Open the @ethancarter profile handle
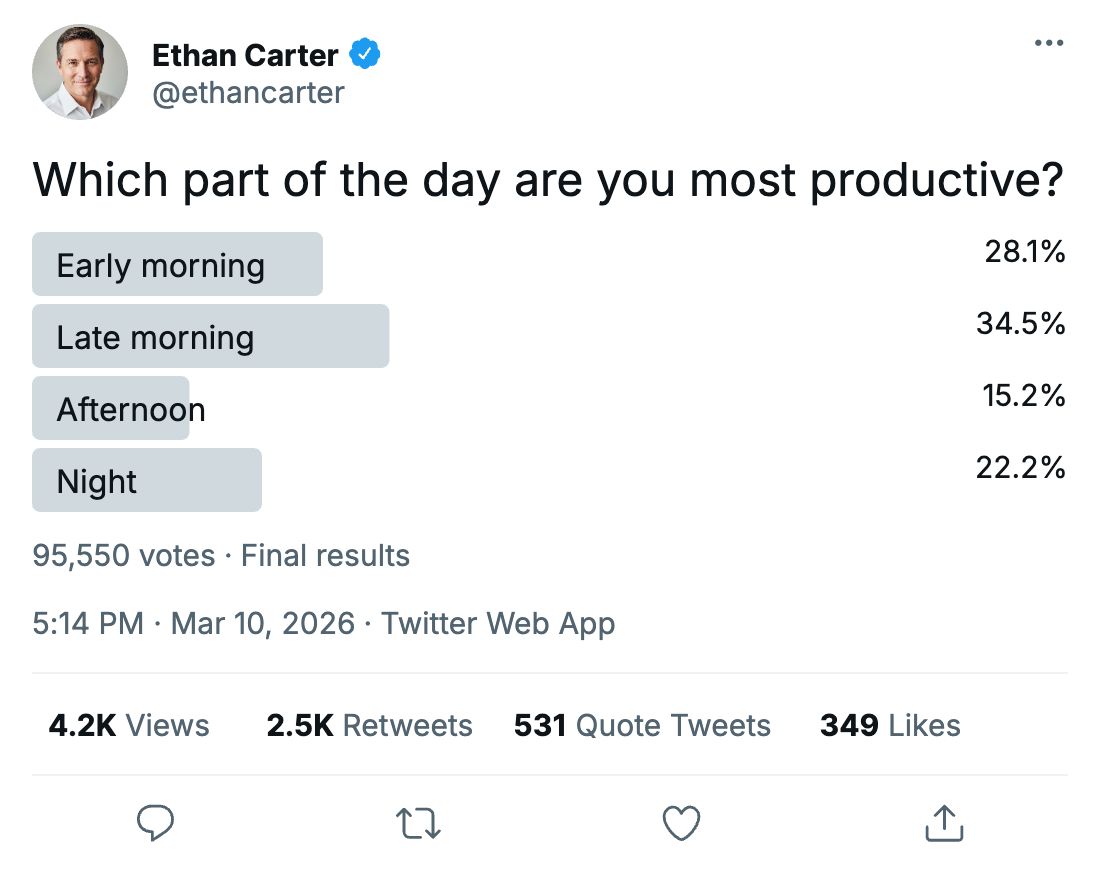 [x=248, y=93]
